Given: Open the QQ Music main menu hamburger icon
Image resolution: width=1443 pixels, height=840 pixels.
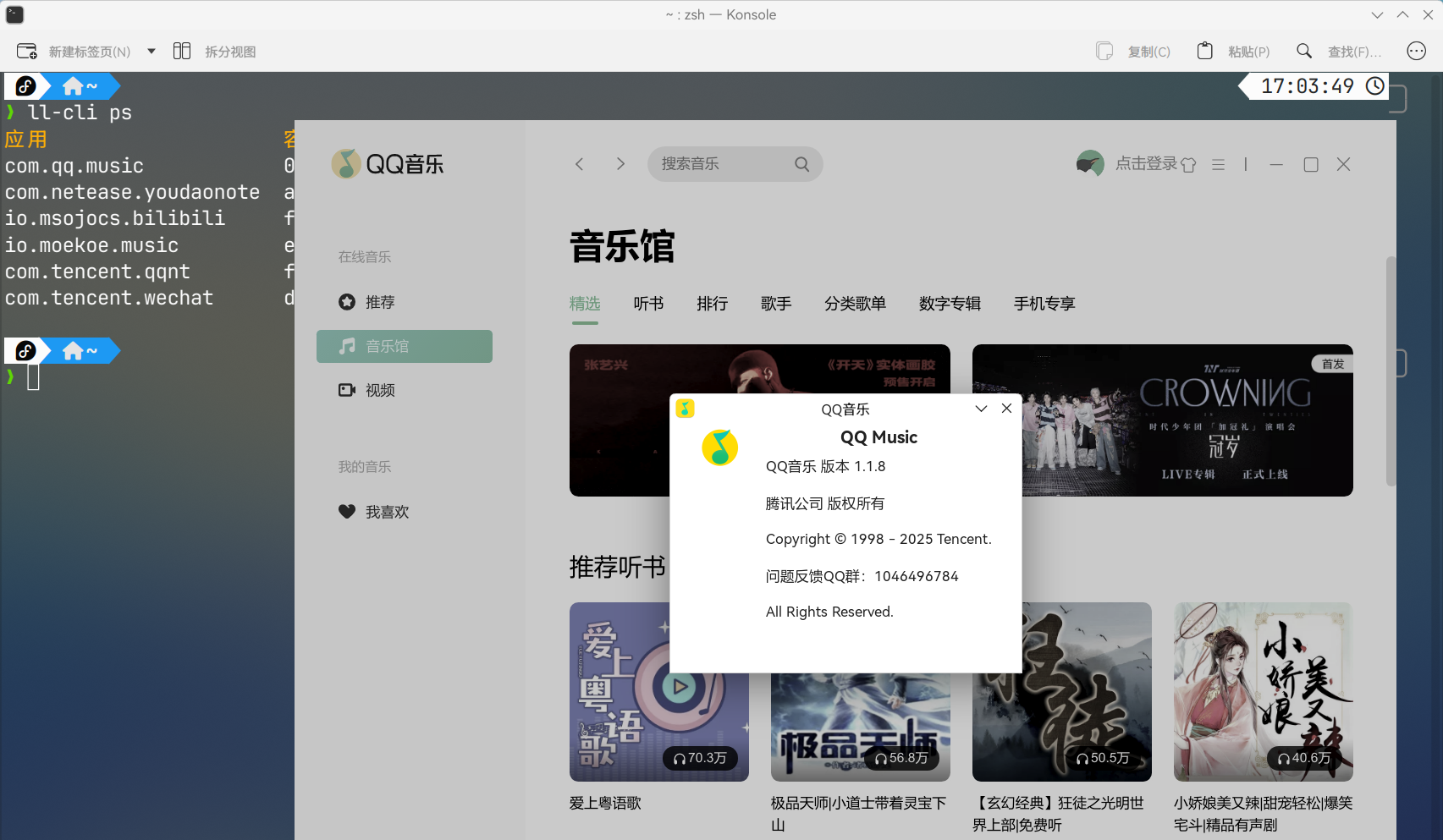Looking at the screenshot, I should [1218, 165].
